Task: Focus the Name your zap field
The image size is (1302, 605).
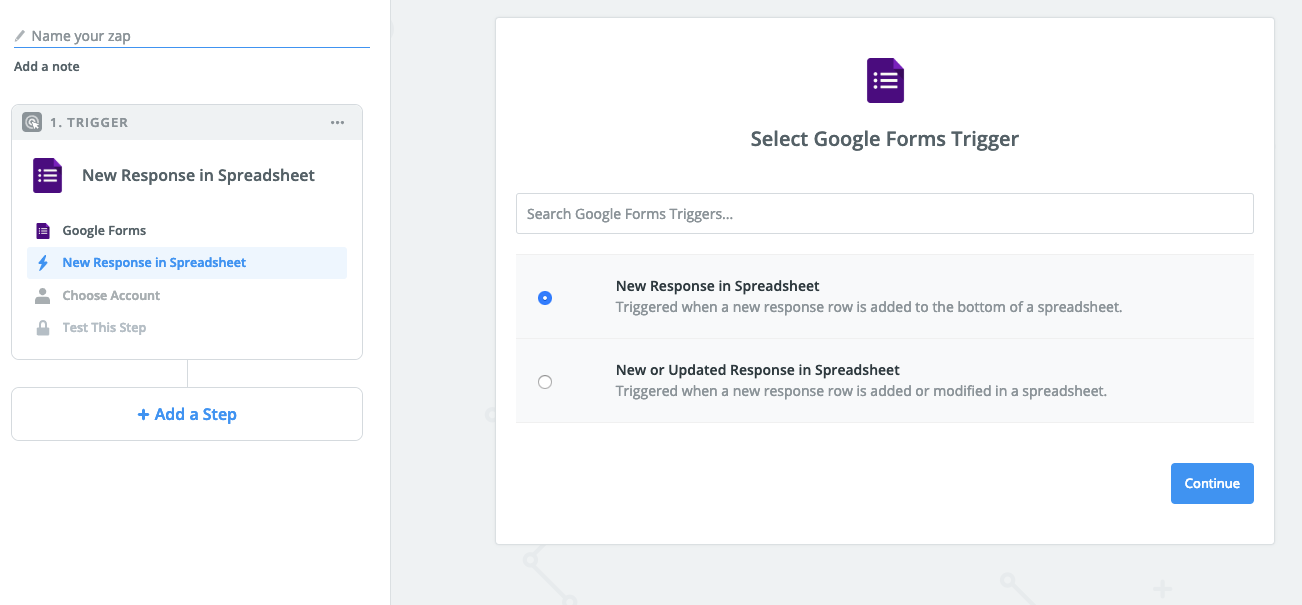Action: click(192, 36)
